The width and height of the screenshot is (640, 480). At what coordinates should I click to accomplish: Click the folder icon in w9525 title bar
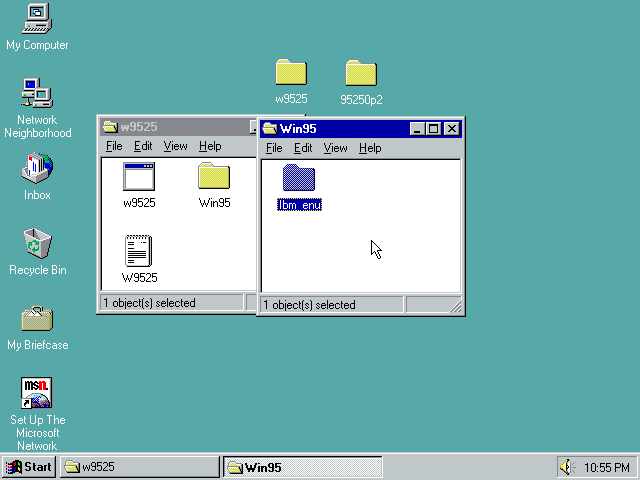click(x=110, y=127)
